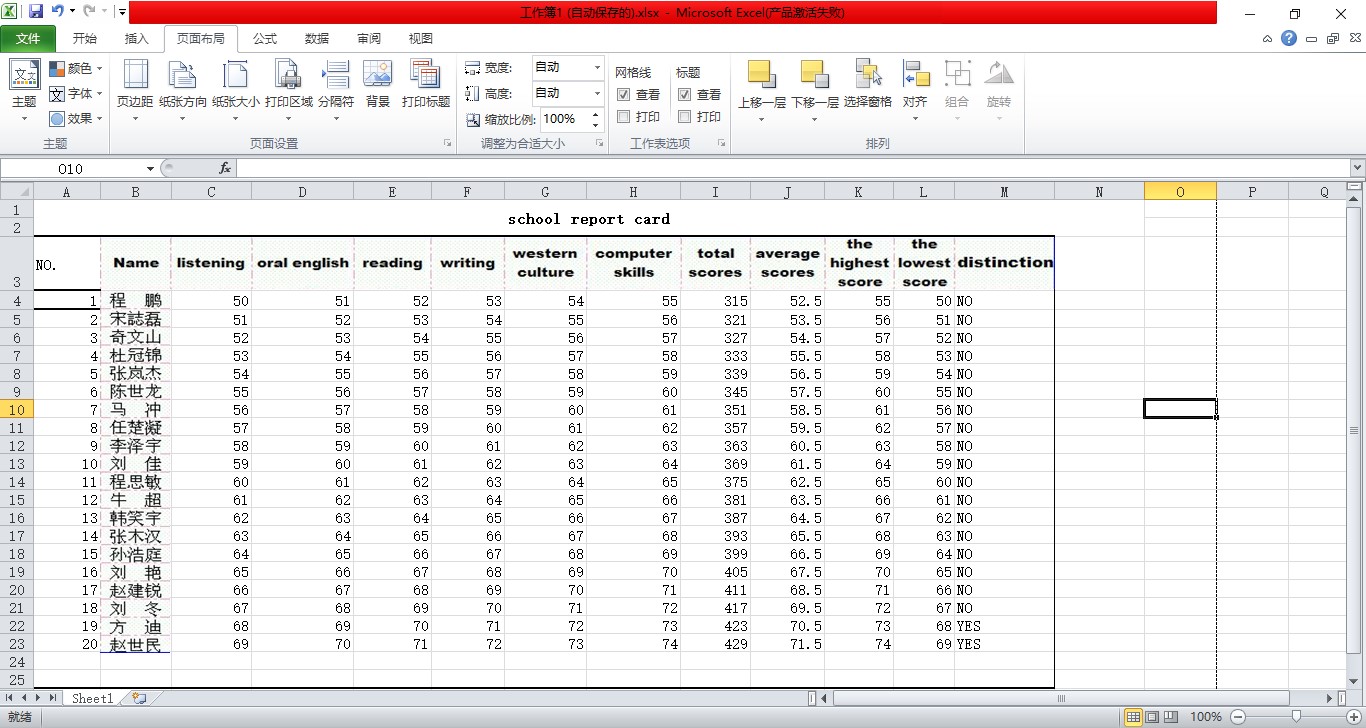Screen dimensions: 1366x728
Task: Open the Selection Pane (选择窗格)
Action: pos(868,85)
